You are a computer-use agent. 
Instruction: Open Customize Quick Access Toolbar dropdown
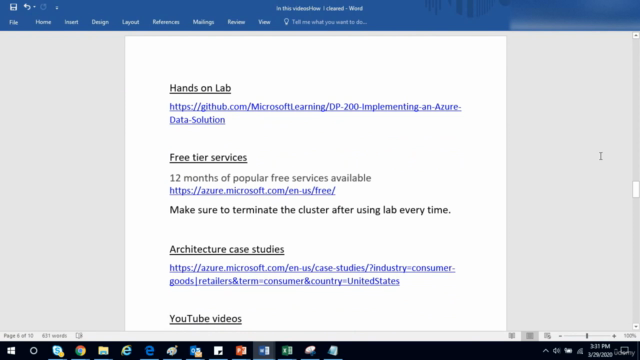(x=57, y=7)
